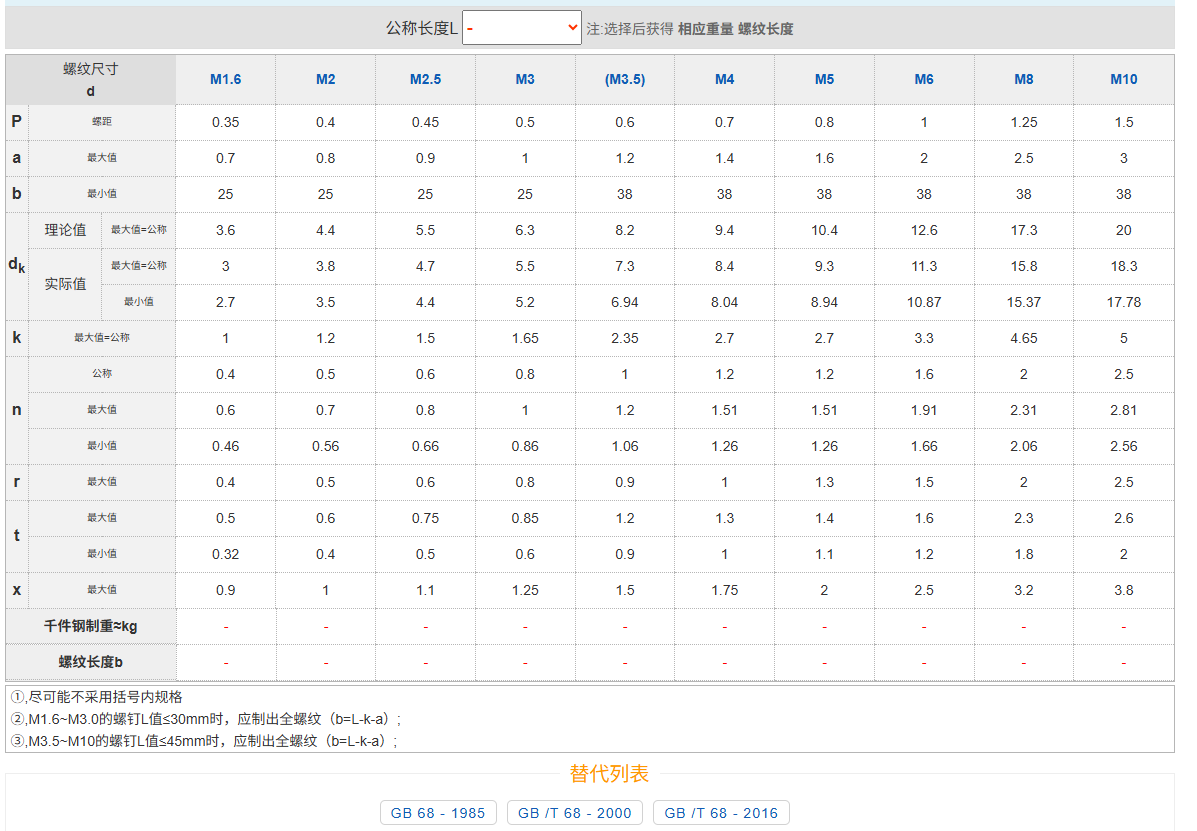The height and width of the screenshot is (831, 1197).
Task: Click the 螺纹尺寸 d header cell
Action: [91, 79]
